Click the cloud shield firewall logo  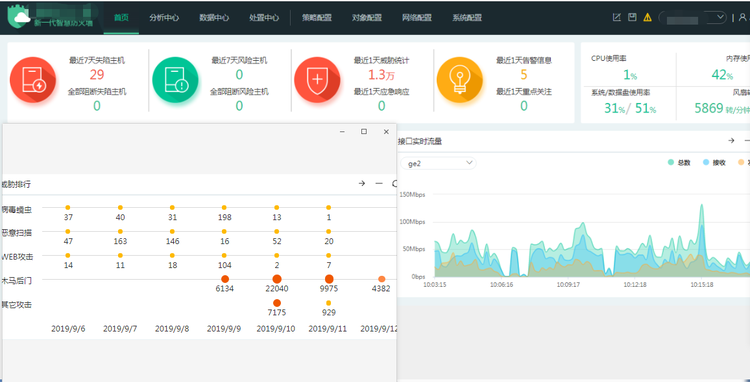tap(19, 17)
